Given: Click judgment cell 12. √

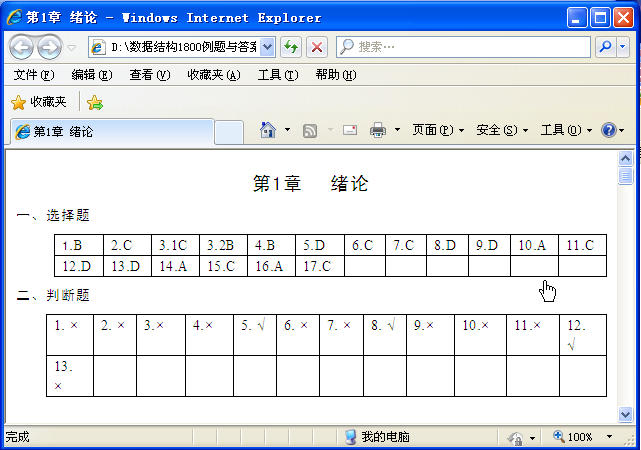Looking at the screenshot, I should [x=583, y=335].
